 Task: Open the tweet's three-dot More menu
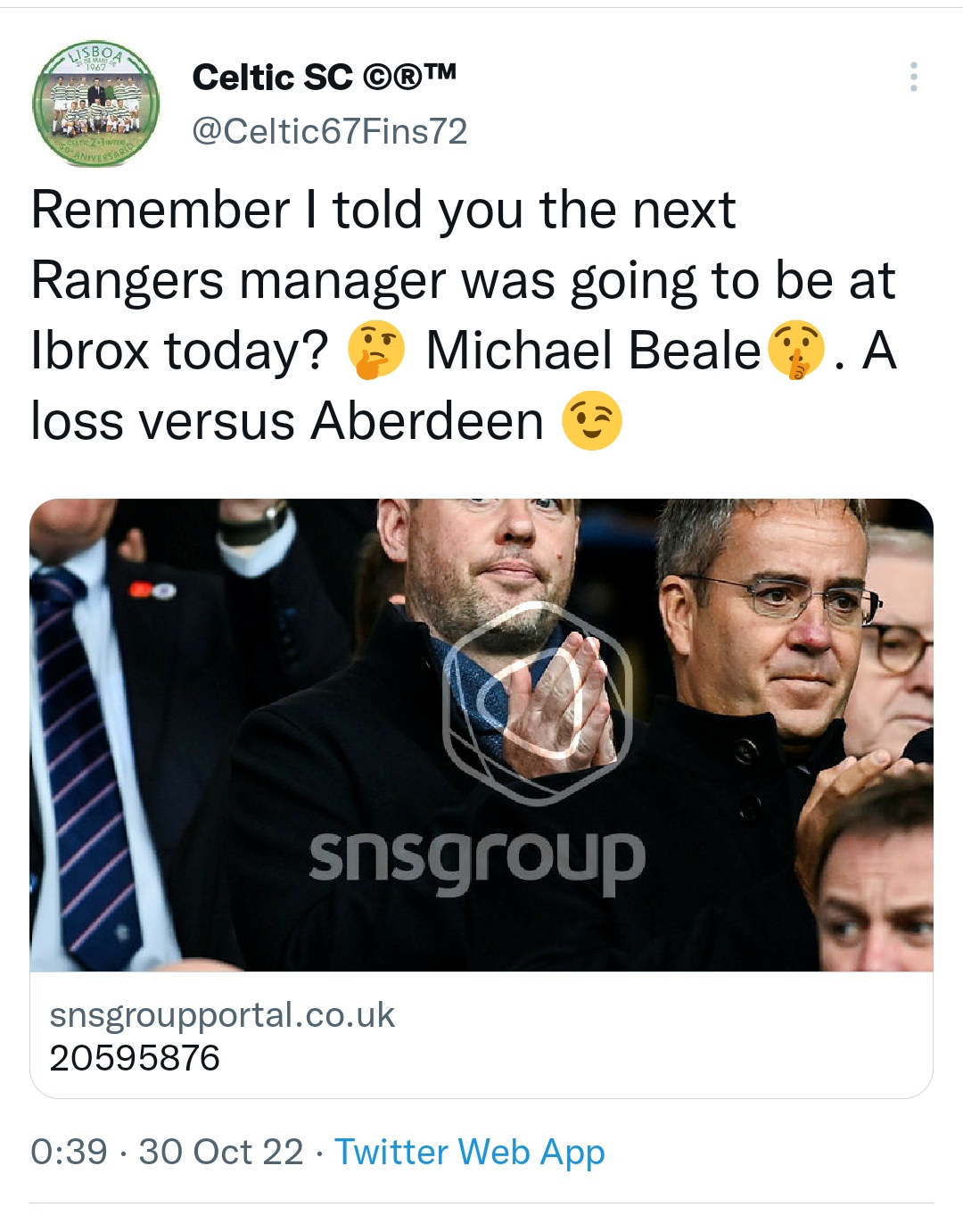[913, 77]
